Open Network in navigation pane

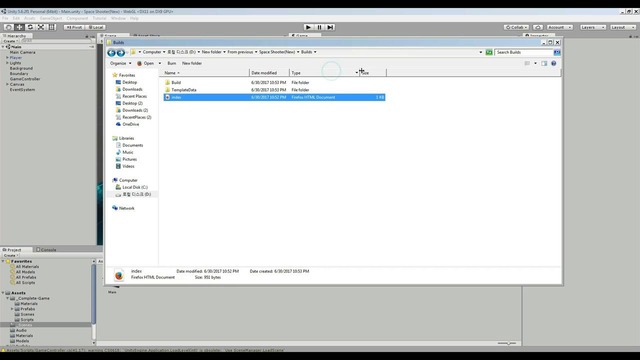point(126,208)
